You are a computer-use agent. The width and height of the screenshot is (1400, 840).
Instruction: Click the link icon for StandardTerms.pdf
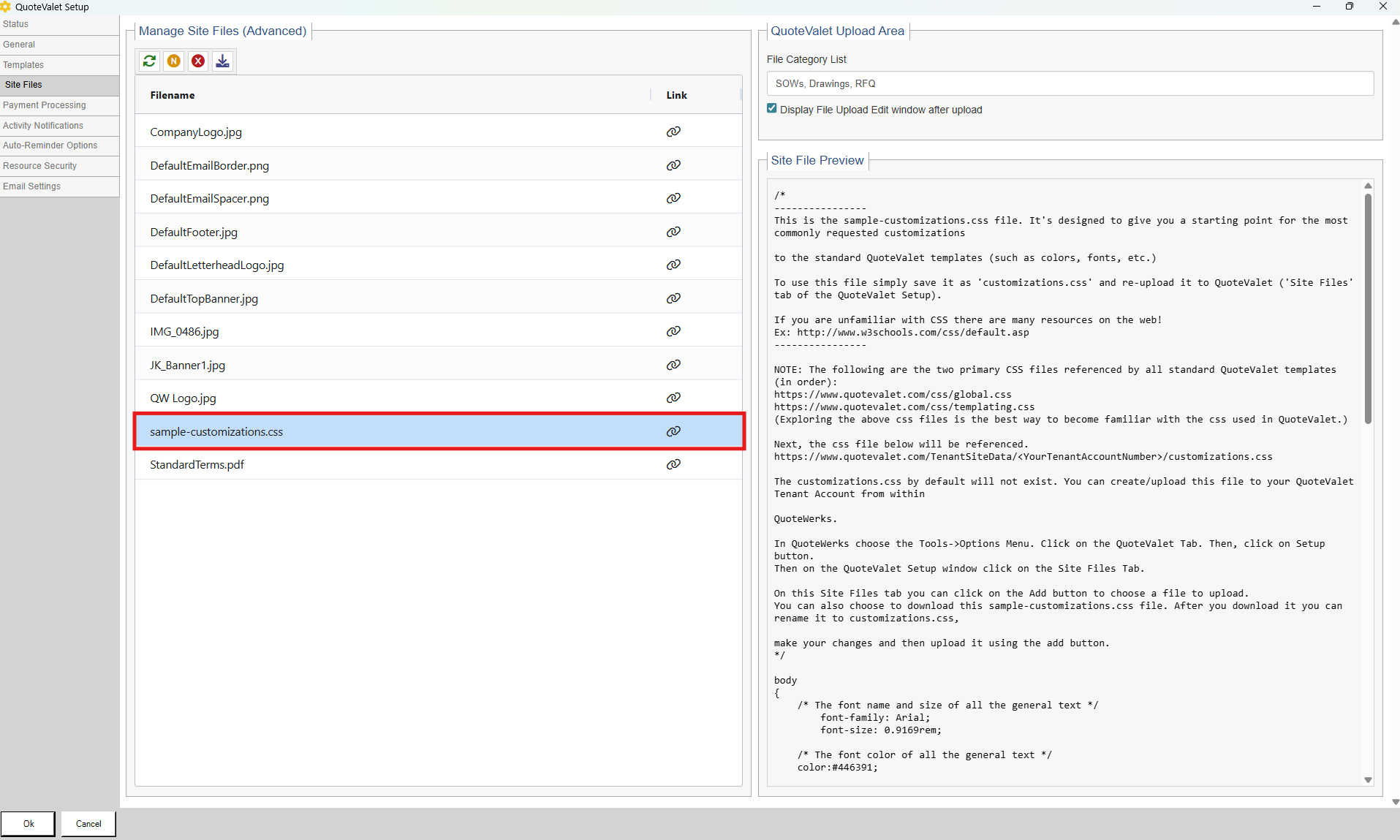click(x=673, y=464)
